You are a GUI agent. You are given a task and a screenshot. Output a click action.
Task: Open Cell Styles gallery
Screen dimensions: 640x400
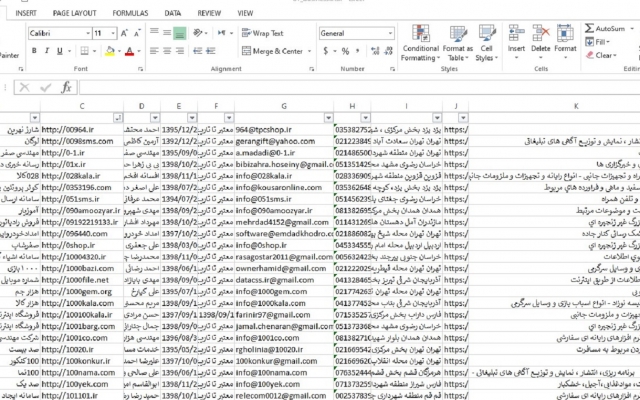[487, 43]
